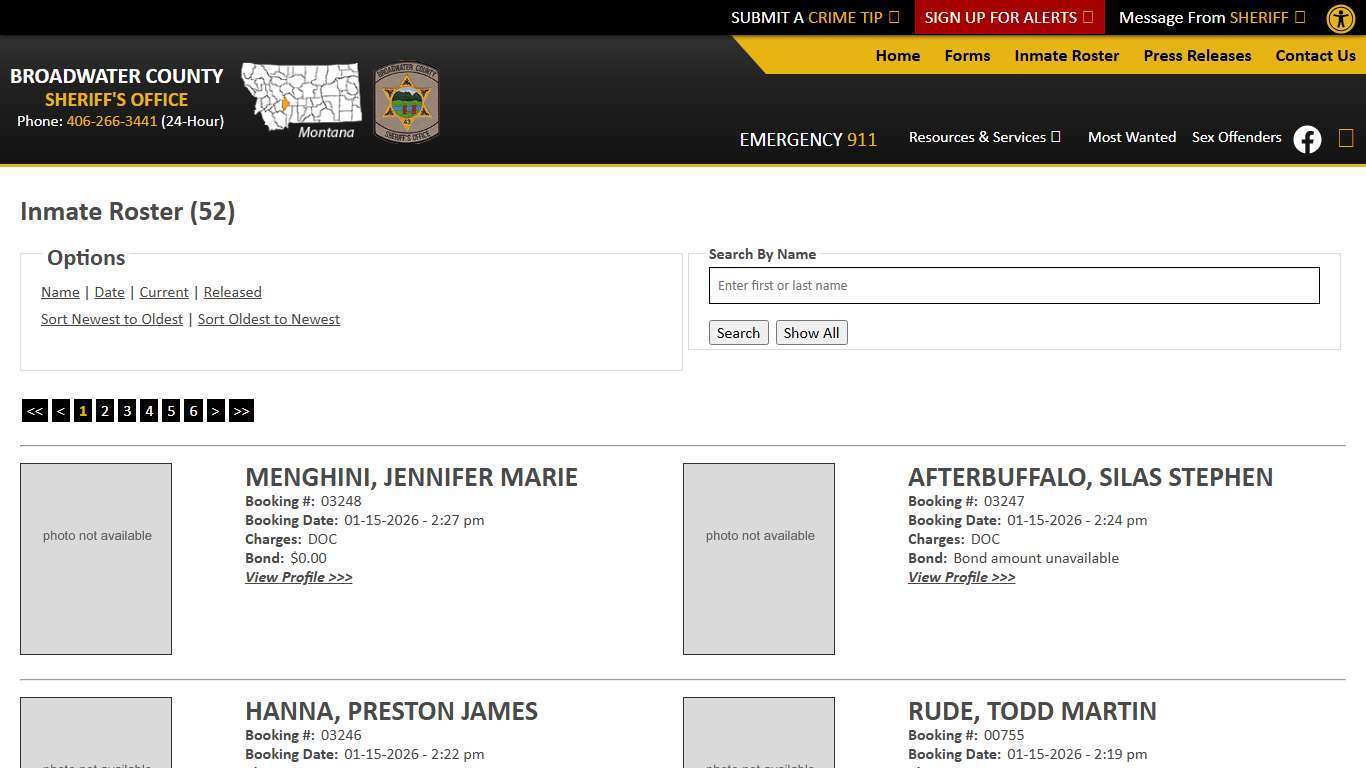Open the Inmate Roster menu item
Screen dimensions: 1366x768
click(x=1066, y=55)
